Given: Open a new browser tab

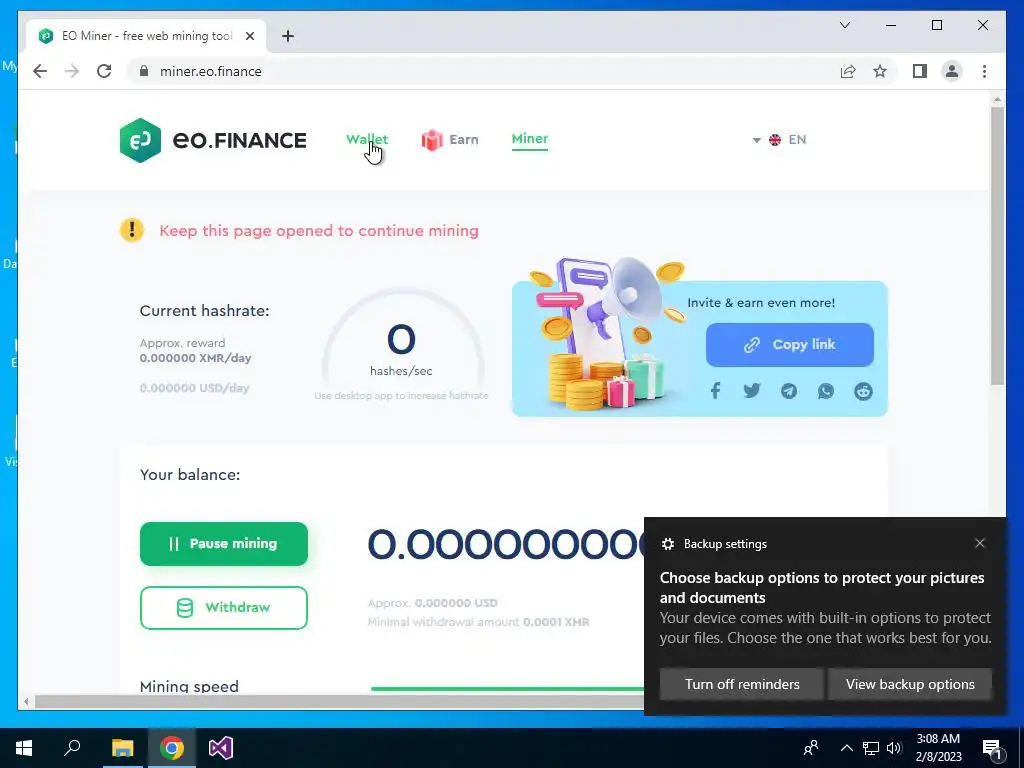Looking at the screenshot, I should pos(287,36).
